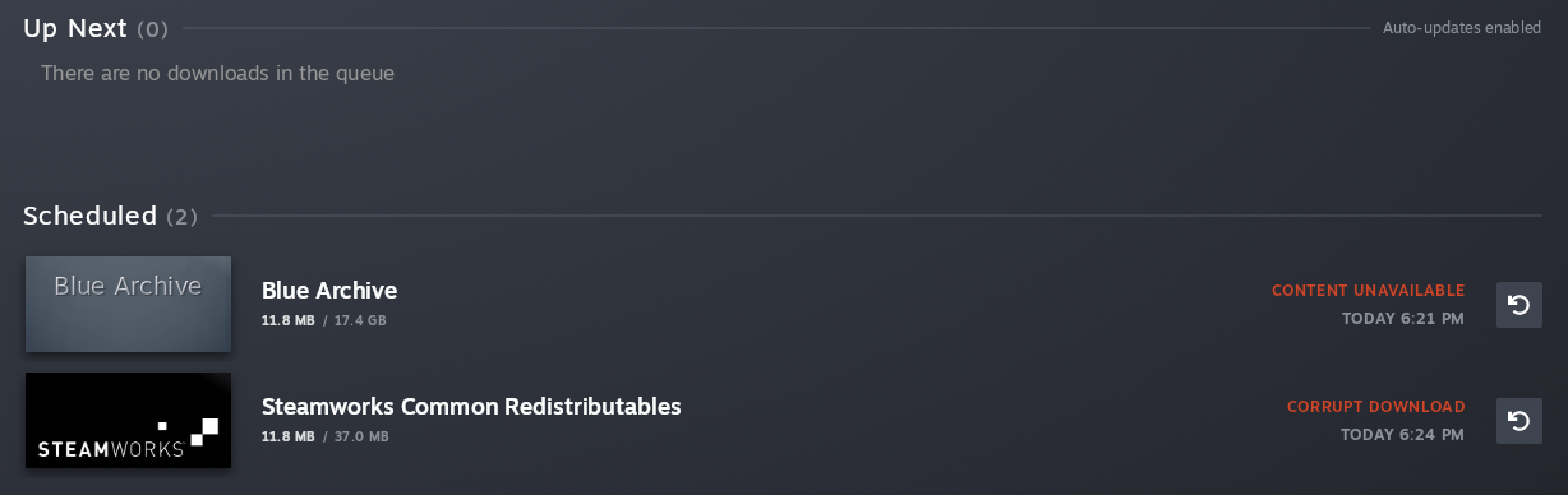Retry the Blue Archive download
The height and width of the screenshot is (495, 1568).
coord(1519,305)
